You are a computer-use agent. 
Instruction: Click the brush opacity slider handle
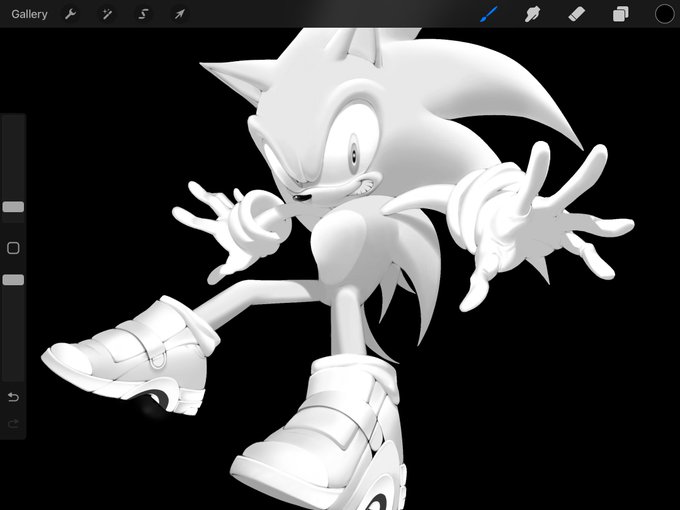click(13, 280)
